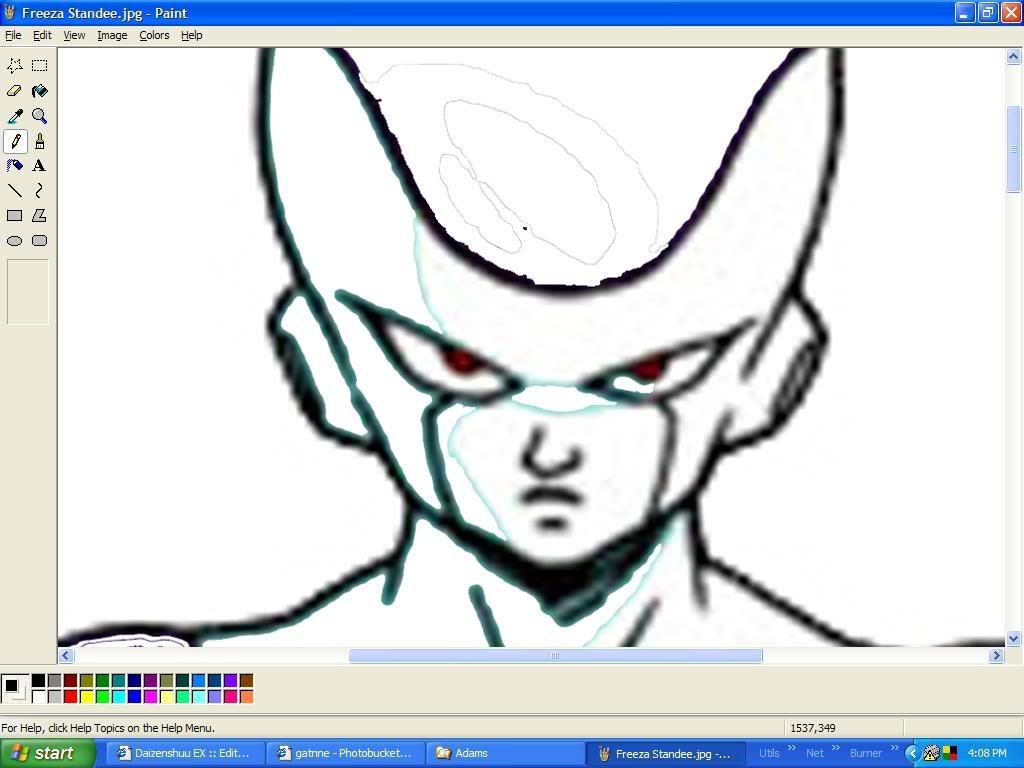Open the Edit menu
The height and width of the screenshot is (768, 1024).
tap(42, 35)
